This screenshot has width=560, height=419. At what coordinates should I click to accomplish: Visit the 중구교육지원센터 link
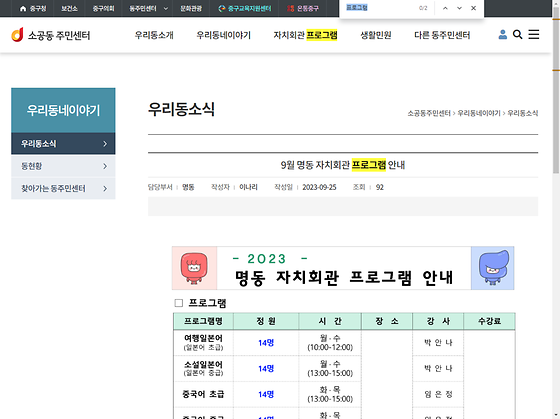pos(245,8)
